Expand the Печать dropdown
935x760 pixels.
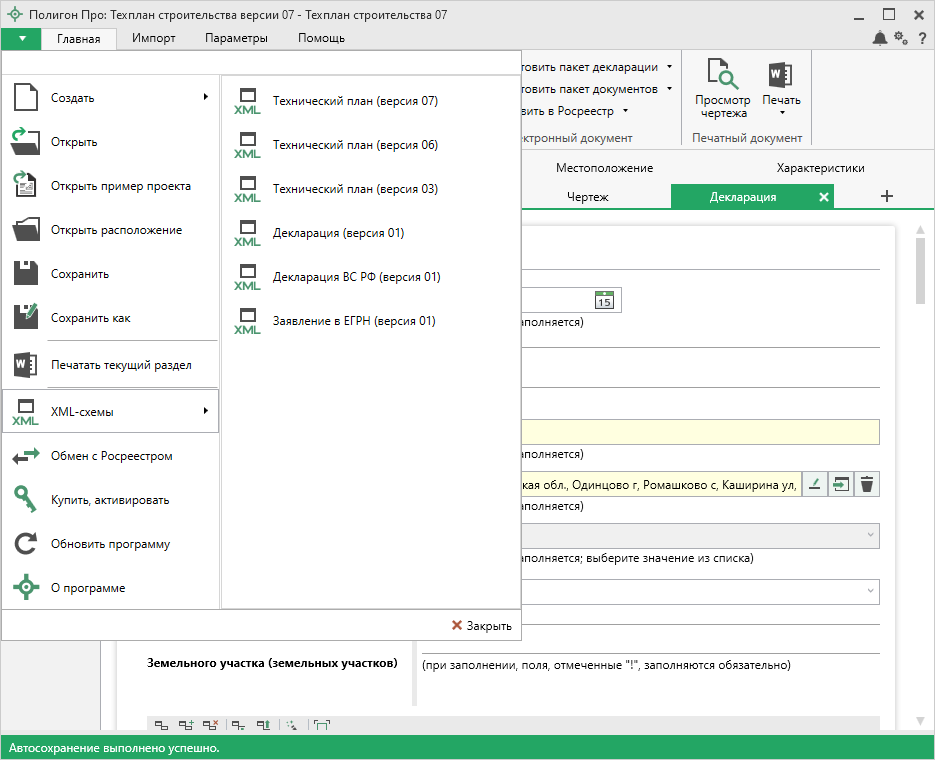[x=781, y=112]
